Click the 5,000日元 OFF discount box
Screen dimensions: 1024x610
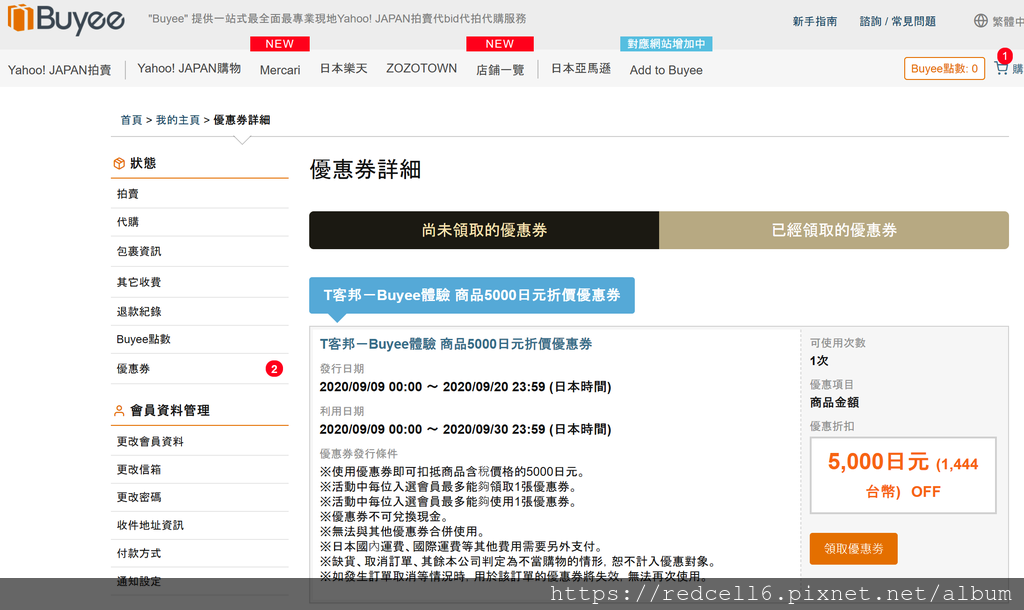tap(903, 475)
